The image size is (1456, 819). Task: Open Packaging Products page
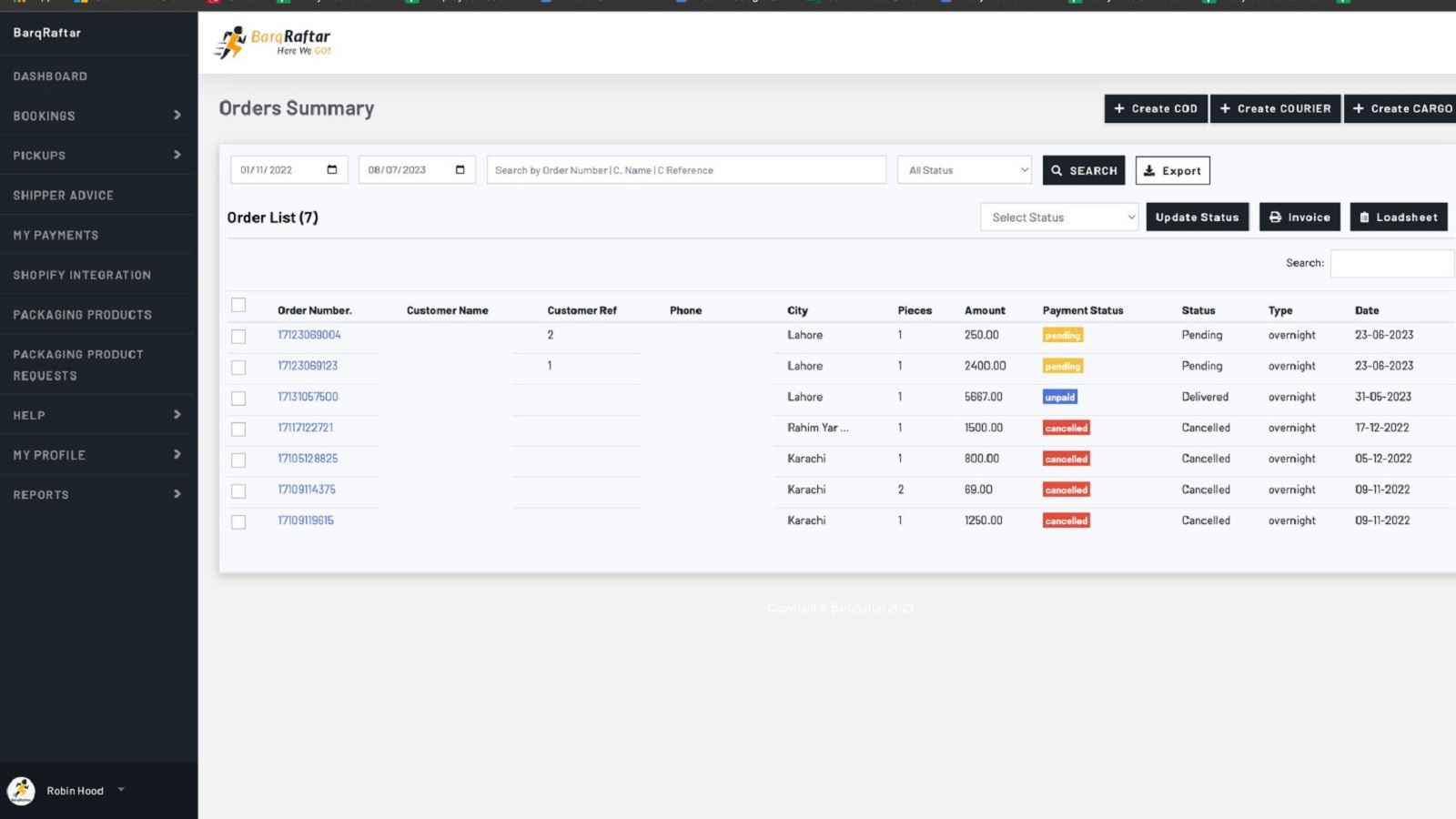click(82, 315)
